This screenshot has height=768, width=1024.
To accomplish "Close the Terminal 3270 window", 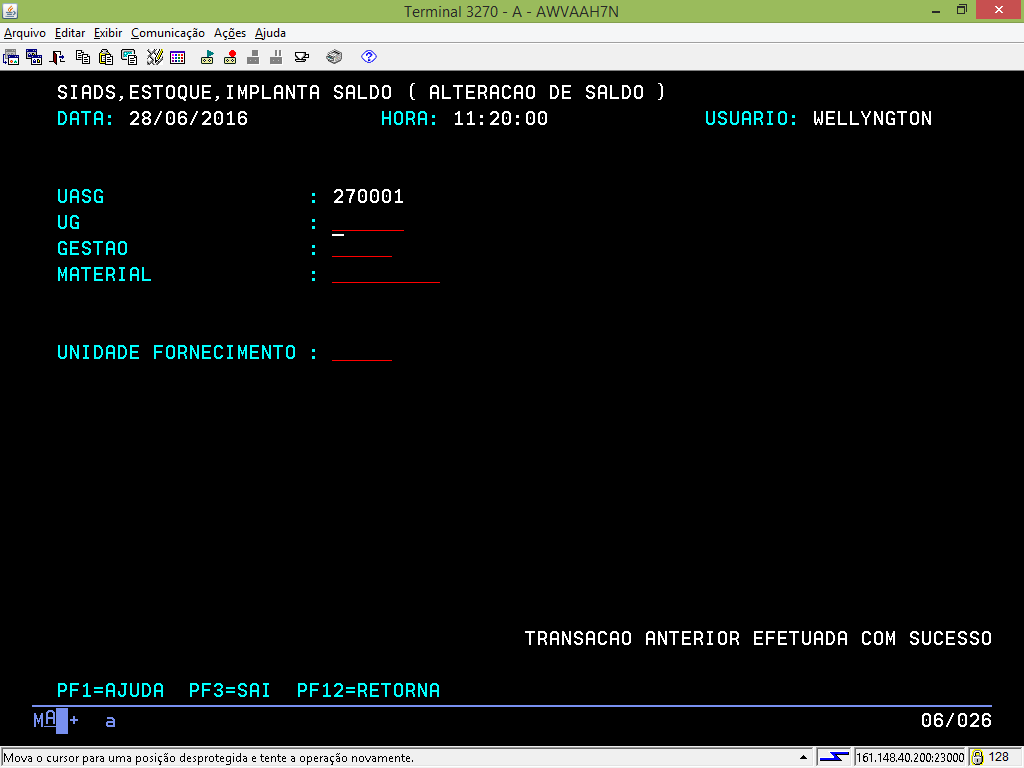I will [x=999, y=10].
